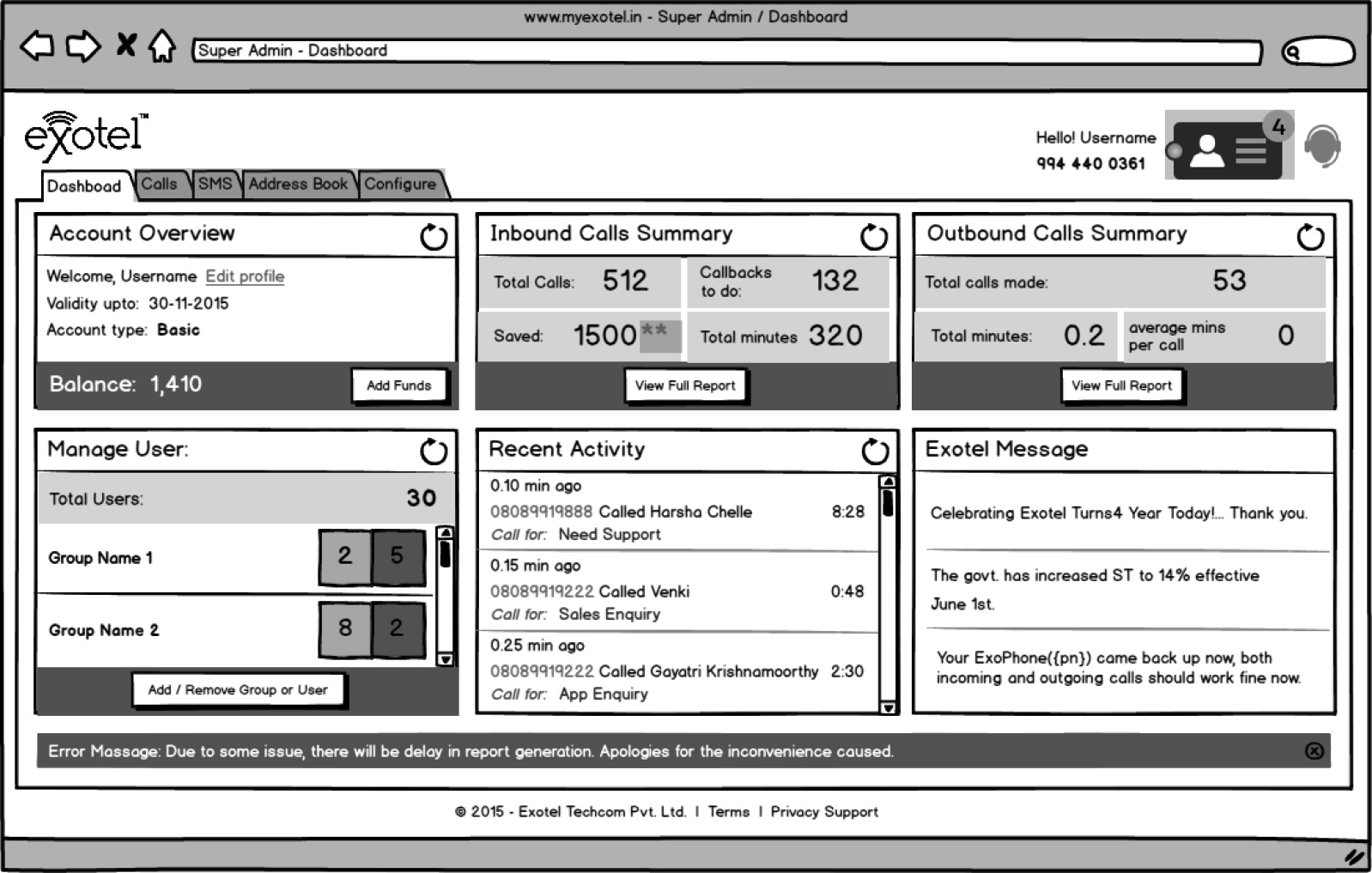
Task: Open the user profile card icon
Action: click(1227, 150)
